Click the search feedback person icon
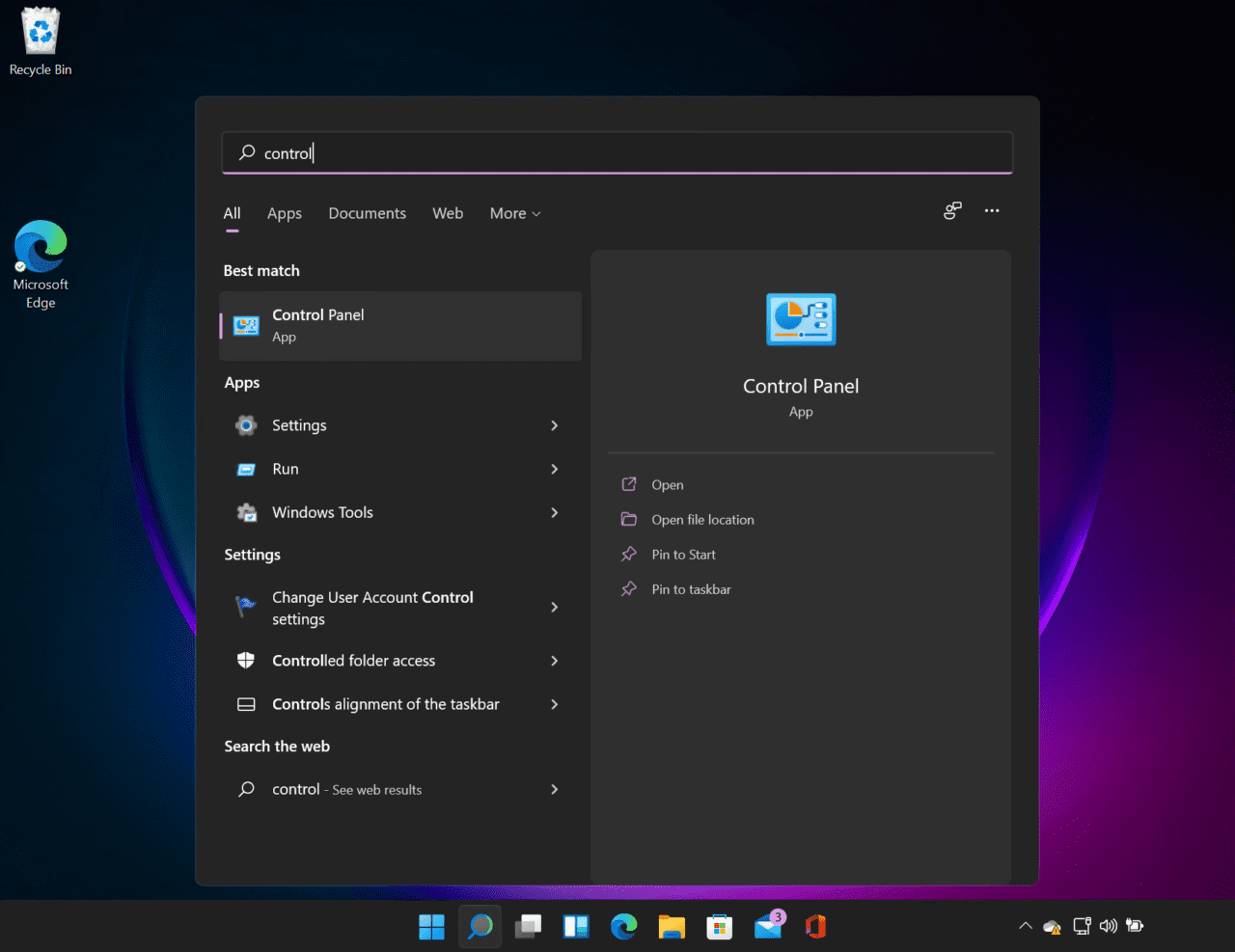The height and width of the screenshot is (952, 1235). [x=952, y=210]
